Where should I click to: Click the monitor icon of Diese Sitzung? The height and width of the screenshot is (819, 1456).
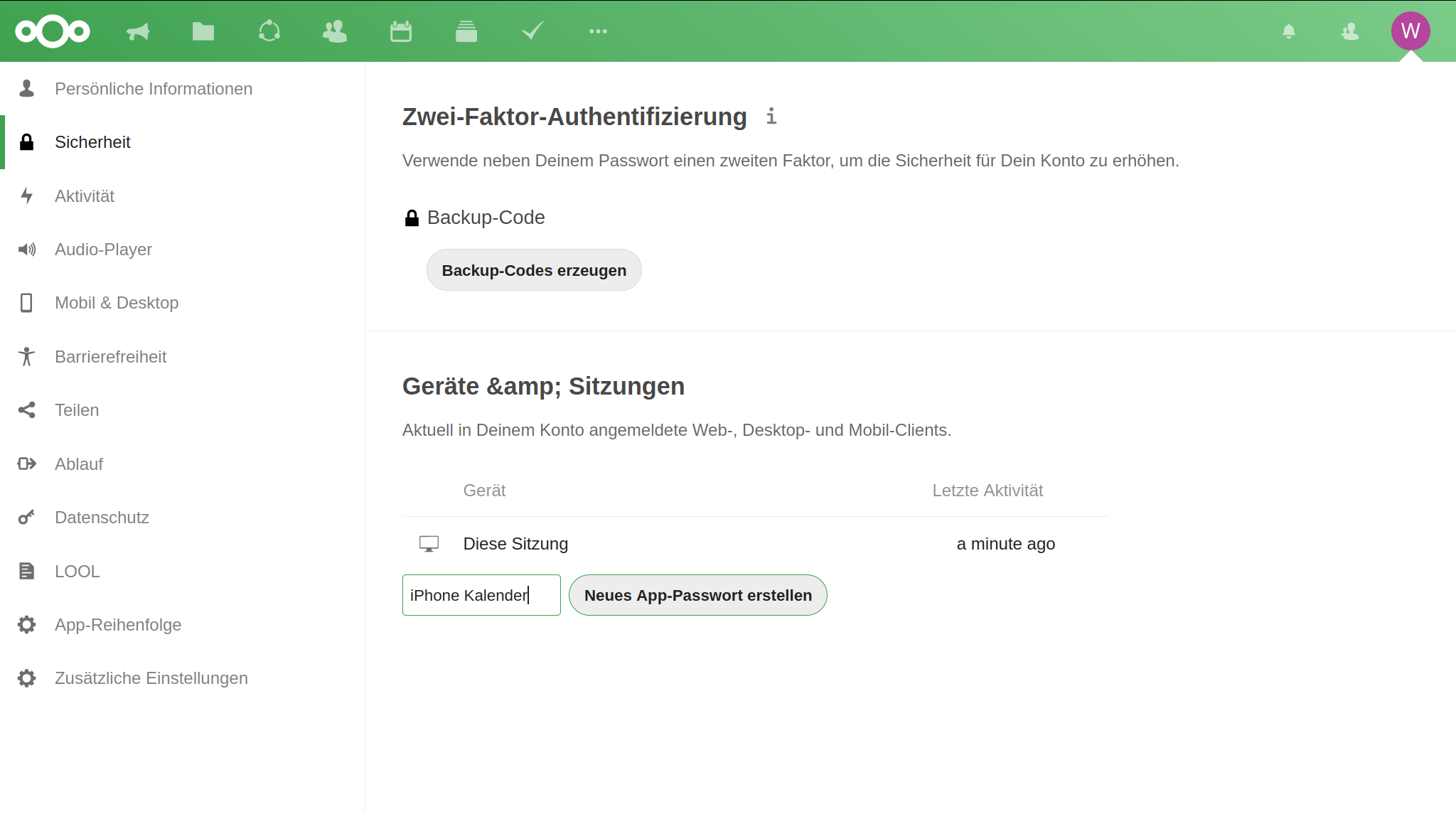click(429, 544)
